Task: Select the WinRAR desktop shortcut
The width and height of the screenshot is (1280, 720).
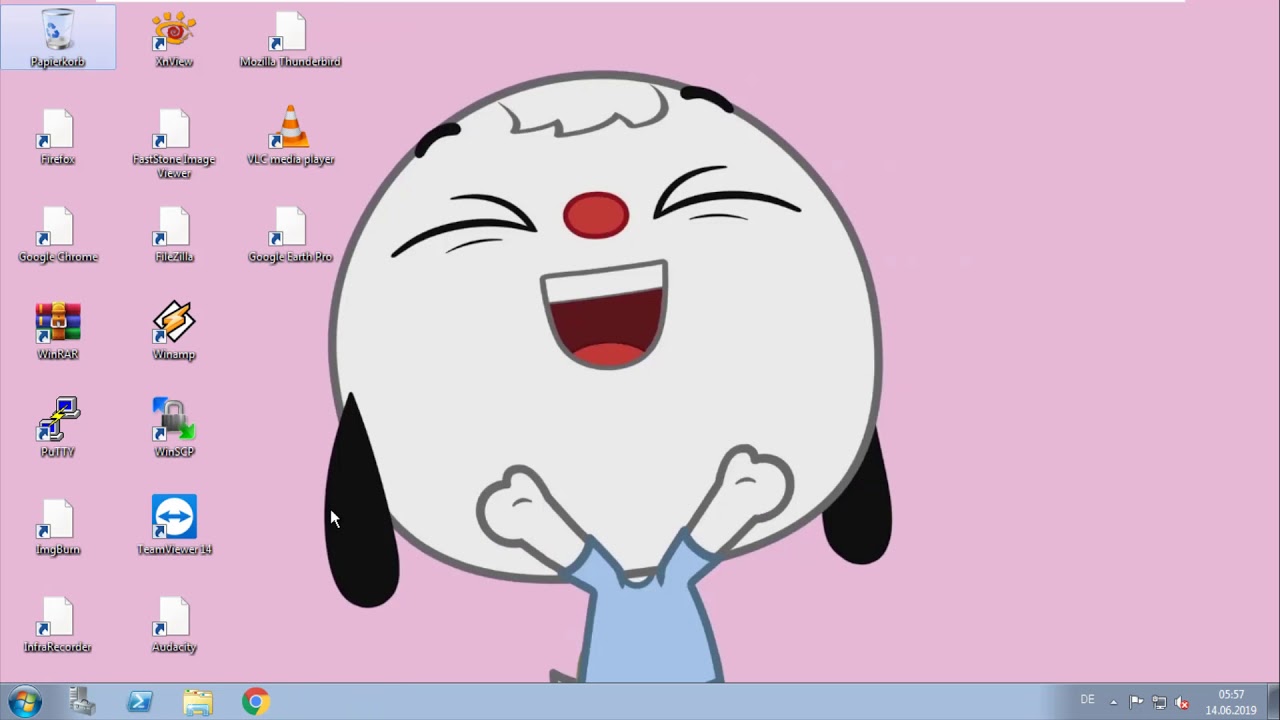Action: point(58,331)
